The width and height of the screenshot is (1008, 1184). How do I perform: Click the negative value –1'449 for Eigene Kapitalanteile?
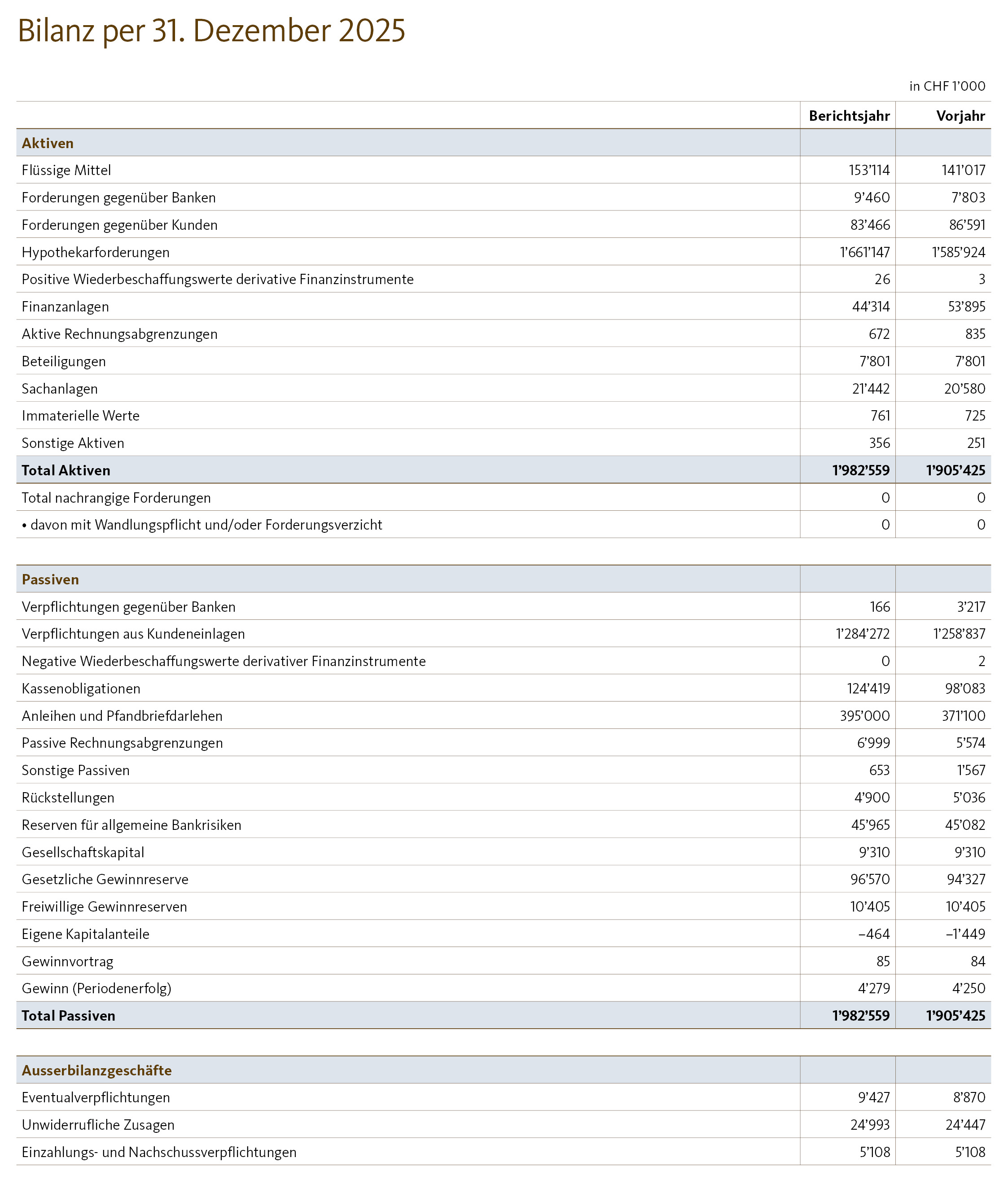pyautogui.click(x=966, y=934)
